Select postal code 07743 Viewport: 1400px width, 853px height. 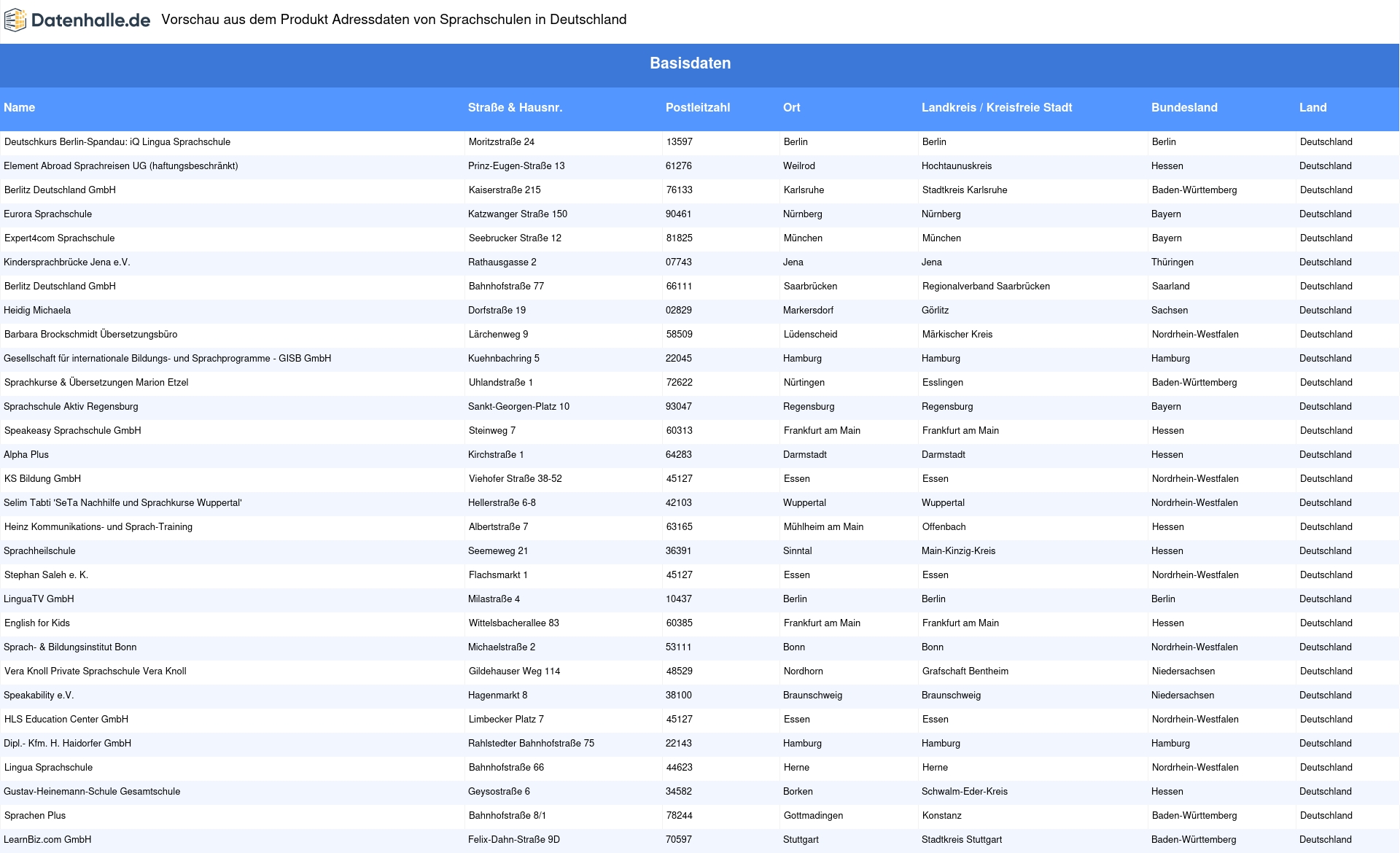click(x=679, y=262)
